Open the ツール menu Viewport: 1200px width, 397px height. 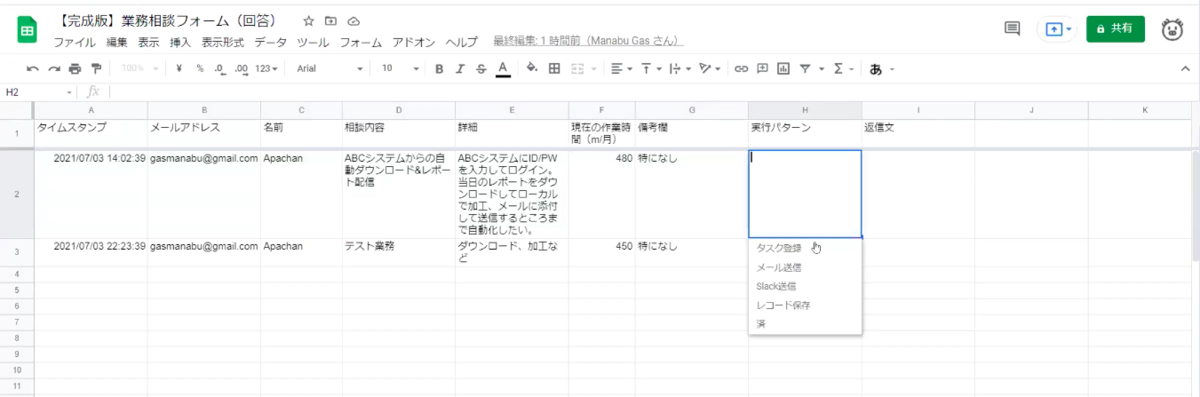click(314, 42)
